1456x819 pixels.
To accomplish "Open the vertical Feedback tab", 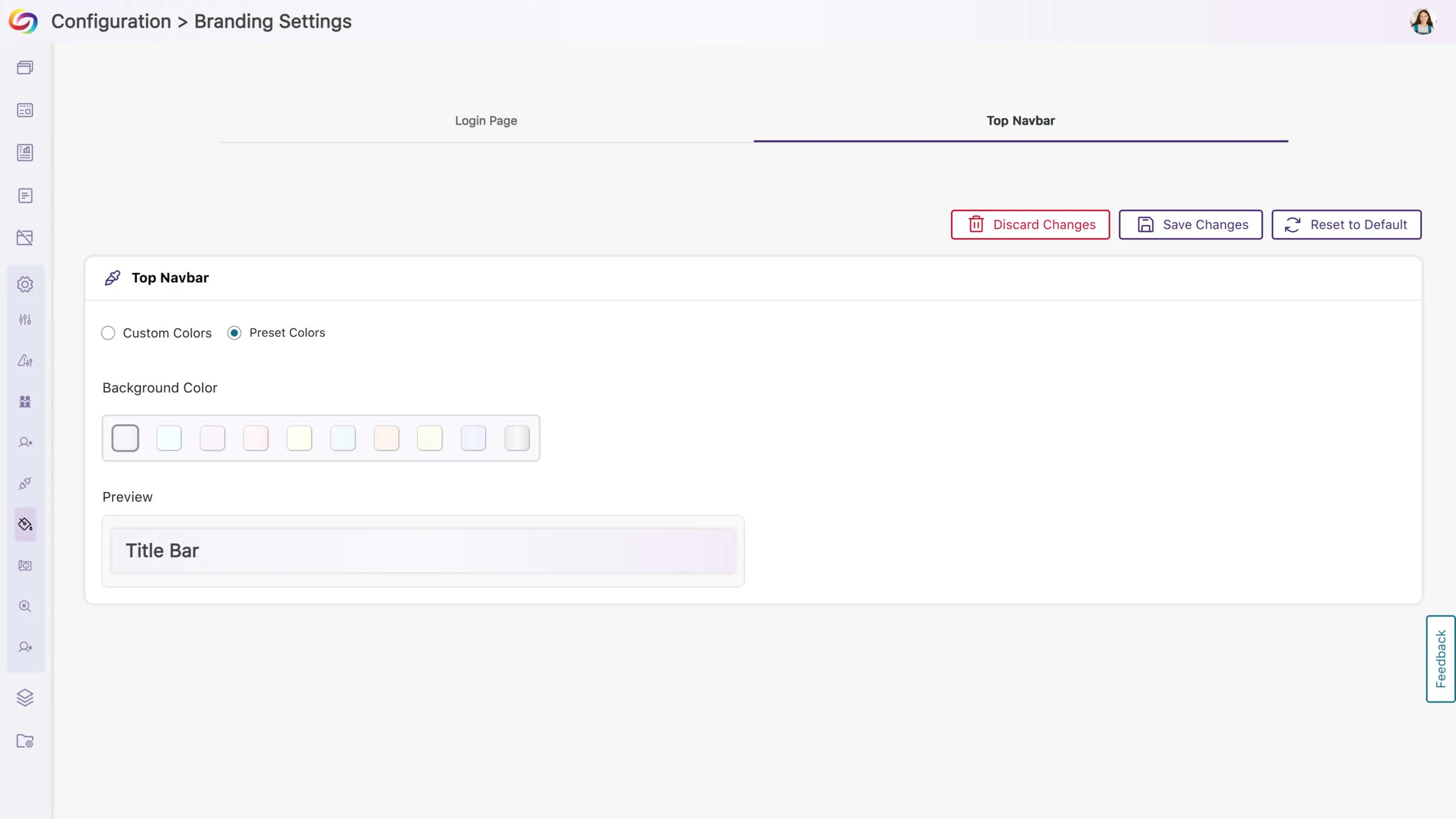I will (x=1440, y=659).
